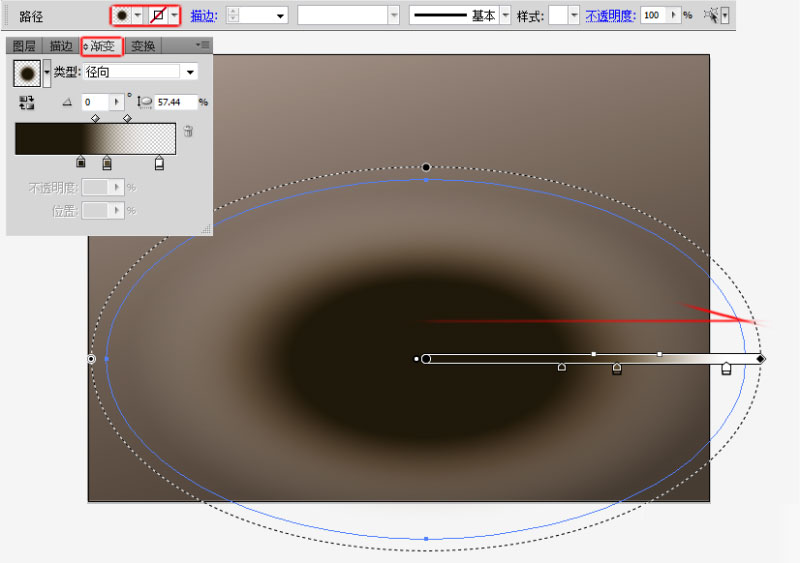This screenshot has width=800, height=563.
Task: Click the select similar objects wand icon
Action: tap(711, 16)
